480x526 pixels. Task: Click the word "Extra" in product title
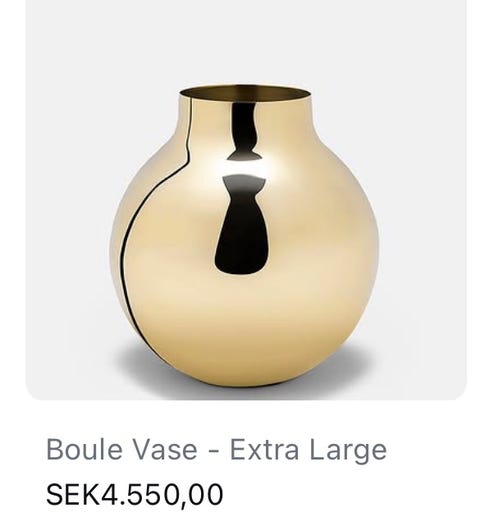(x=264, y=449)
